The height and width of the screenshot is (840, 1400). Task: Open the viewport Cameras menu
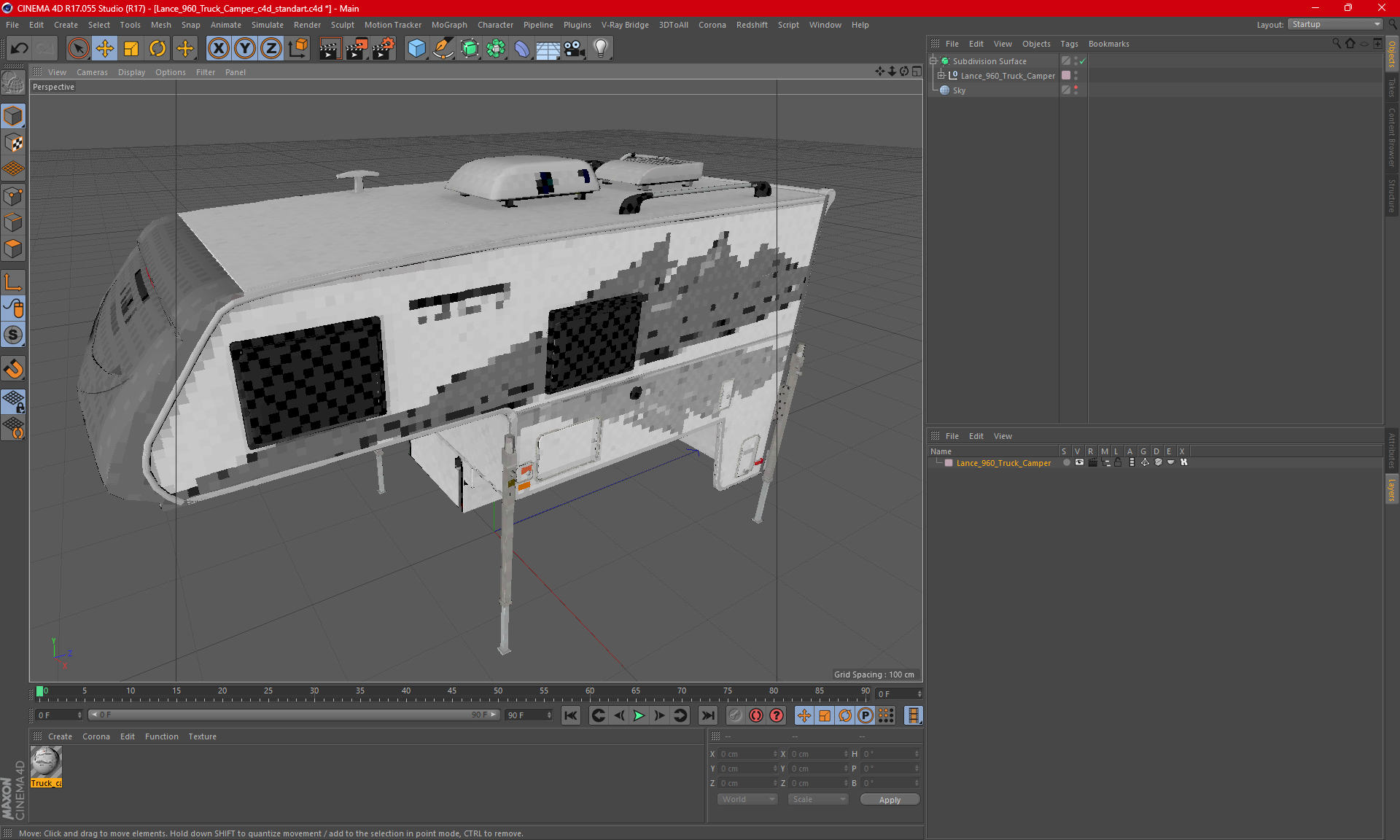(x=91, y=72)
